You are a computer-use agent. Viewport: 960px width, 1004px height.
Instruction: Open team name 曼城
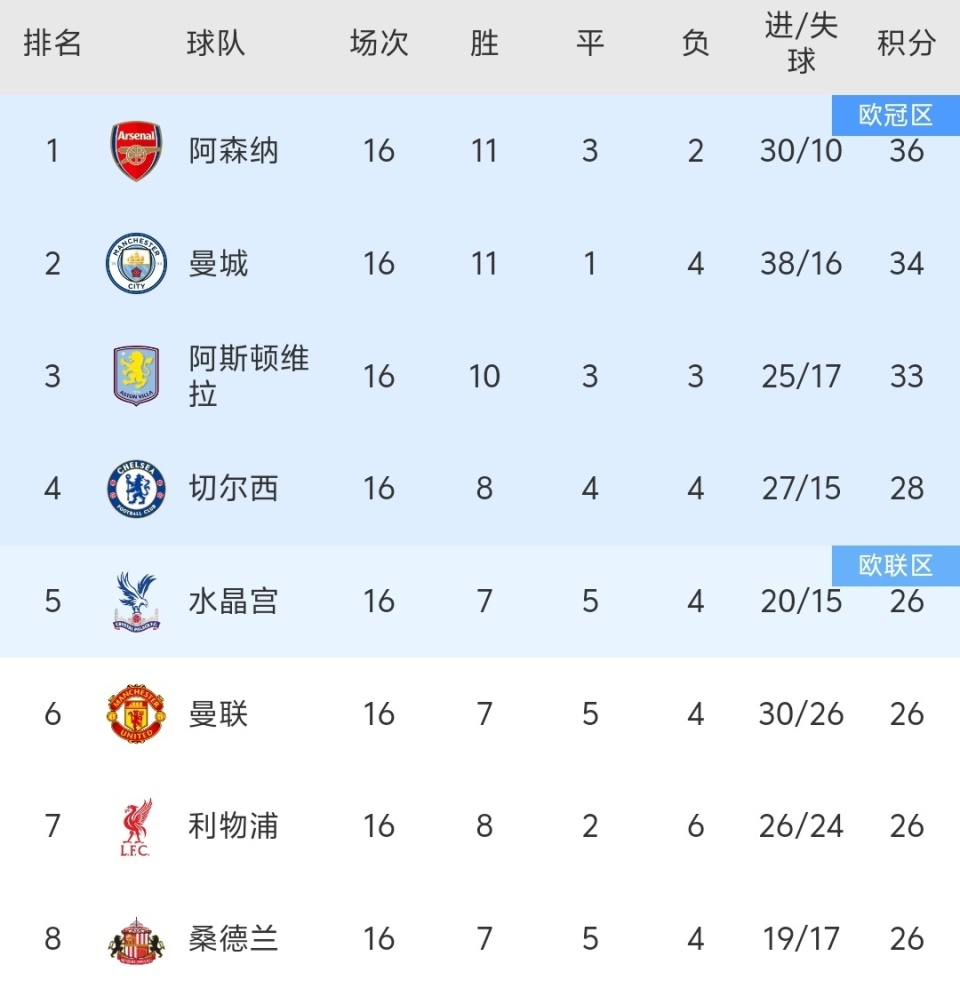219,264
